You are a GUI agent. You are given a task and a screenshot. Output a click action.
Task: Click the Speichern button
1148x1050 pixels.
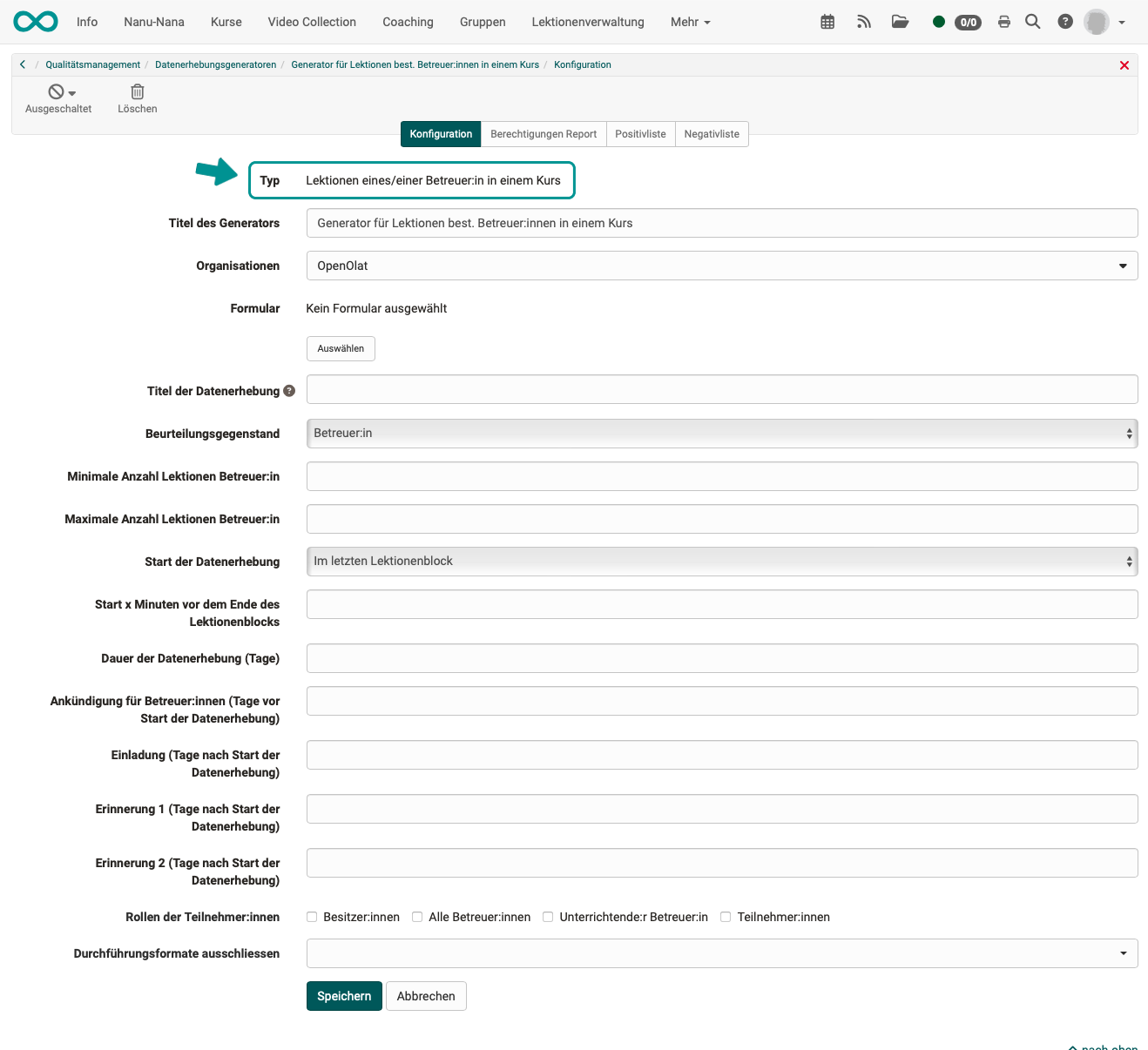pos(343,996)
